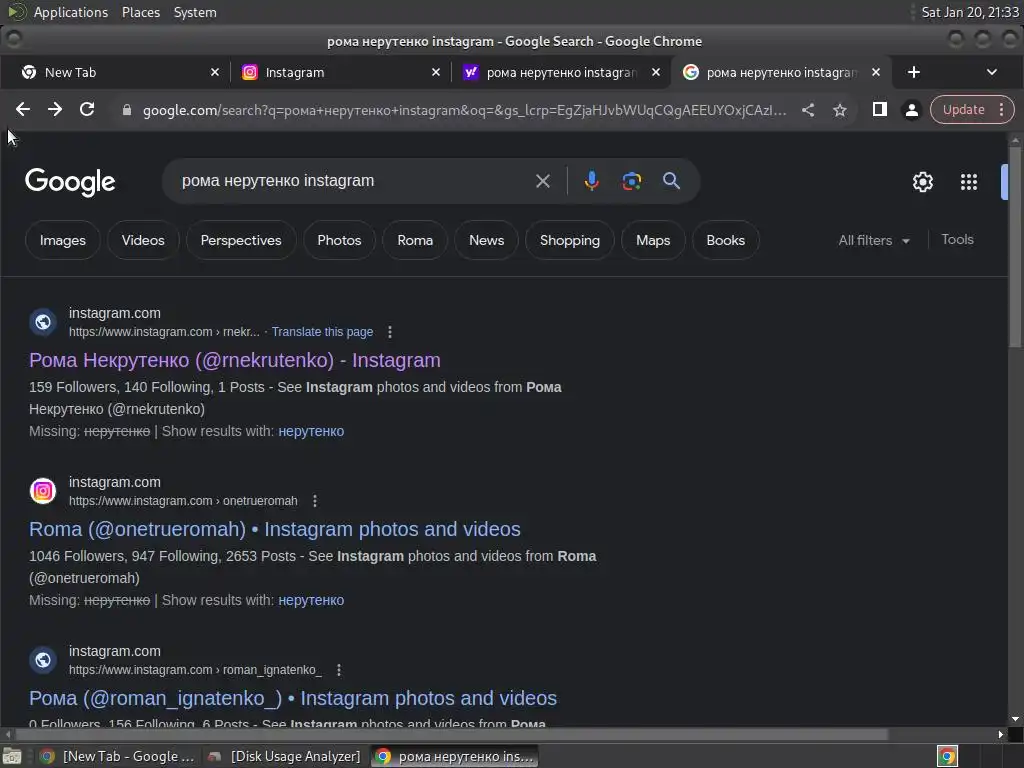Open more options for onetrueromah result
The height and width of the screenshot is (768, 1024).
pos(315,501)
